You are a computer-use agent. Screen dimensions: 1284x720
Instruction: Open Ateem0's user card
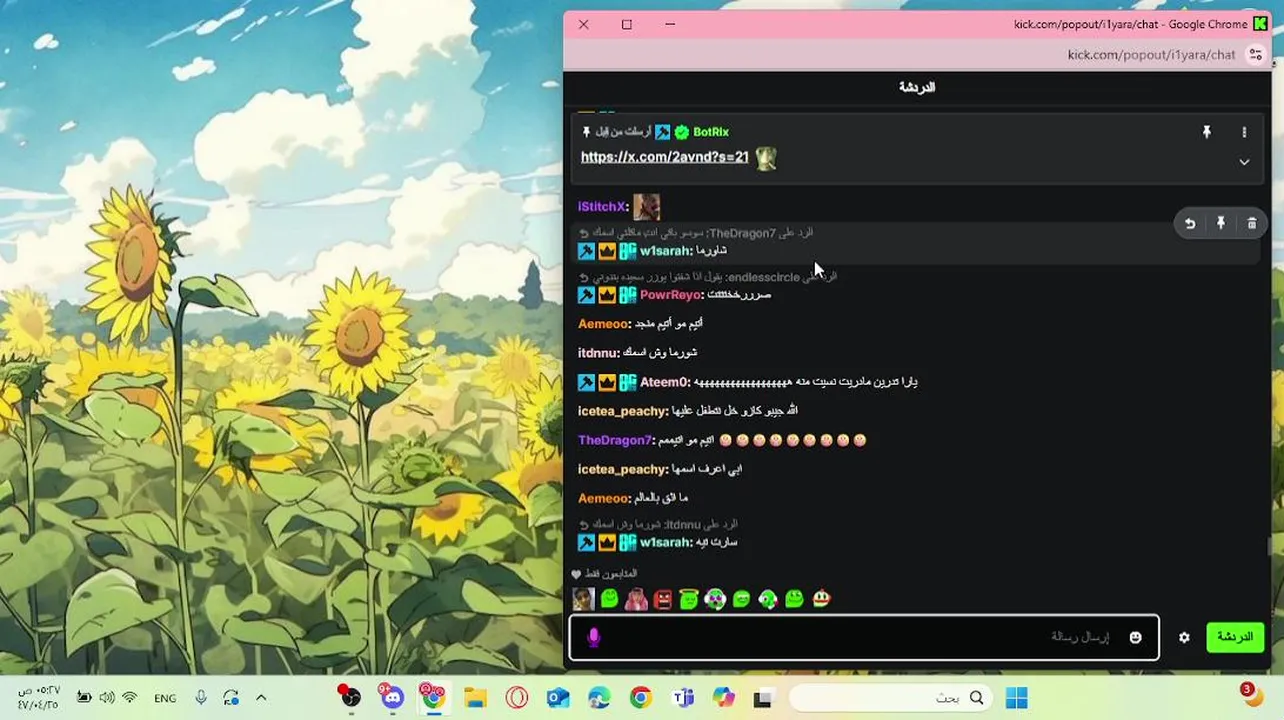point(664,382)
